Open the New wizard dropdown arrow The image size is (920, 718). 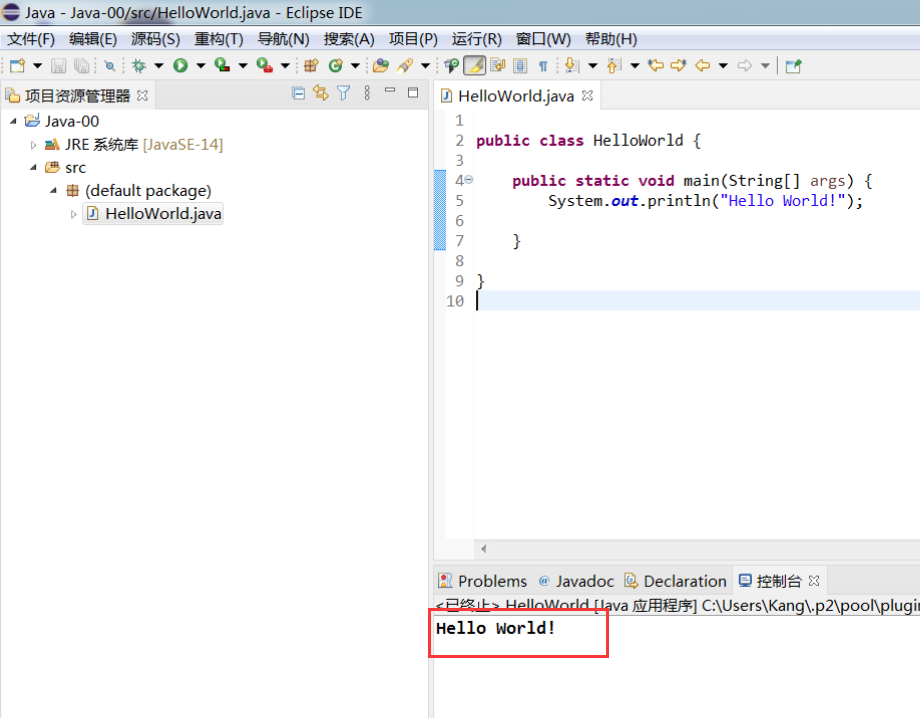pos(38,66)
